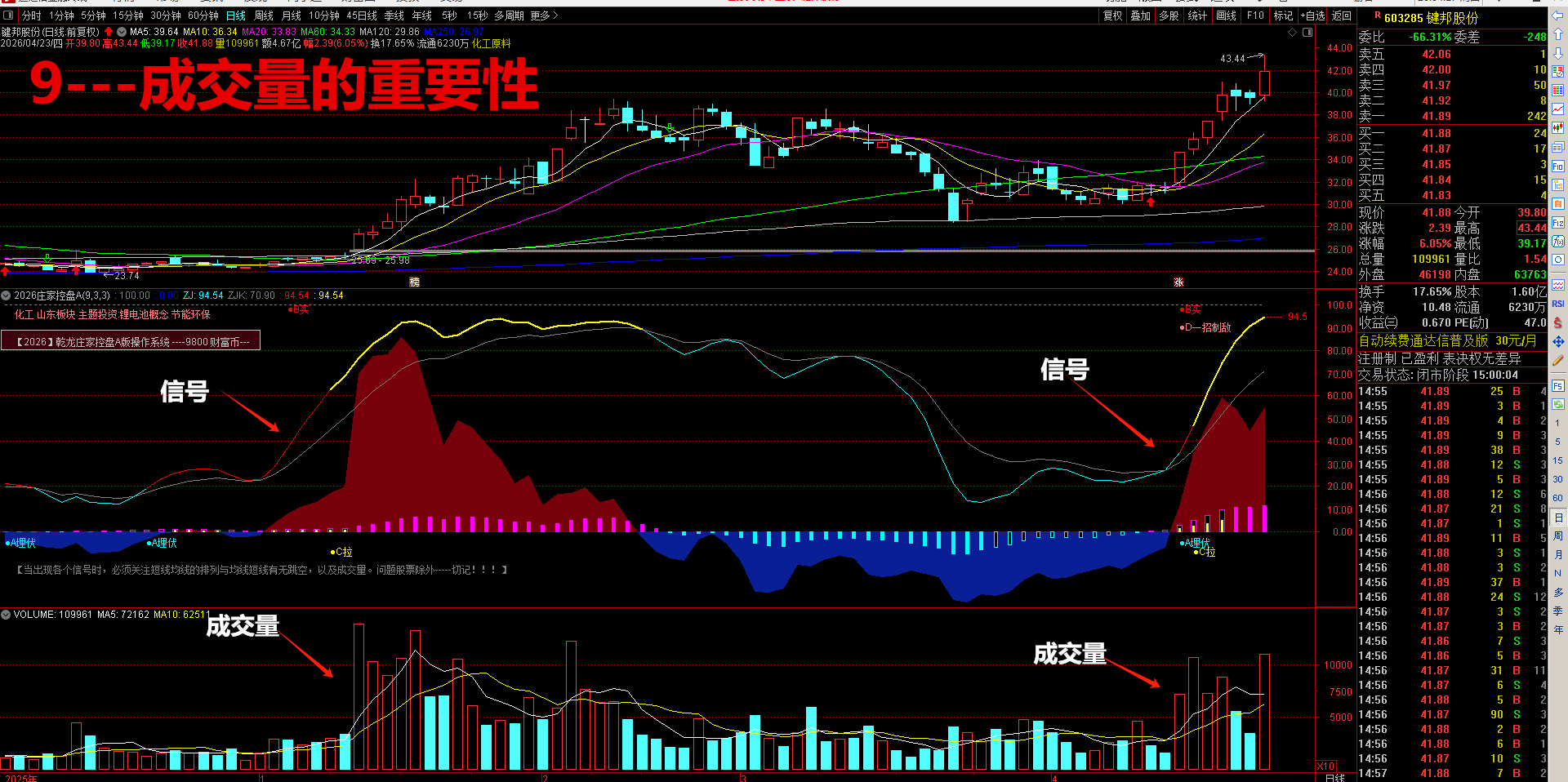Image resolution: width=1568 pixels, height=782 pixels.
Task: Switch to the 月线 tab
Action: click(x=292, y=16)
